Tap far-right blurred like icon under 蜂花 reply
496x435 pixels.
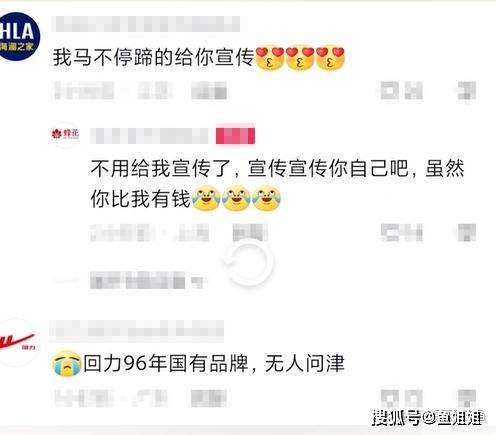coord(467,232)
